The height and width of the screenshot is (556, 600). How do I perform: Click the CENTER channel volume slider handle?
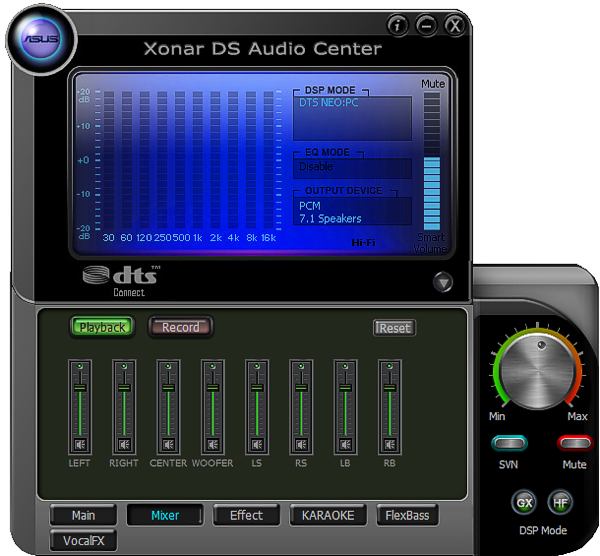168,387
